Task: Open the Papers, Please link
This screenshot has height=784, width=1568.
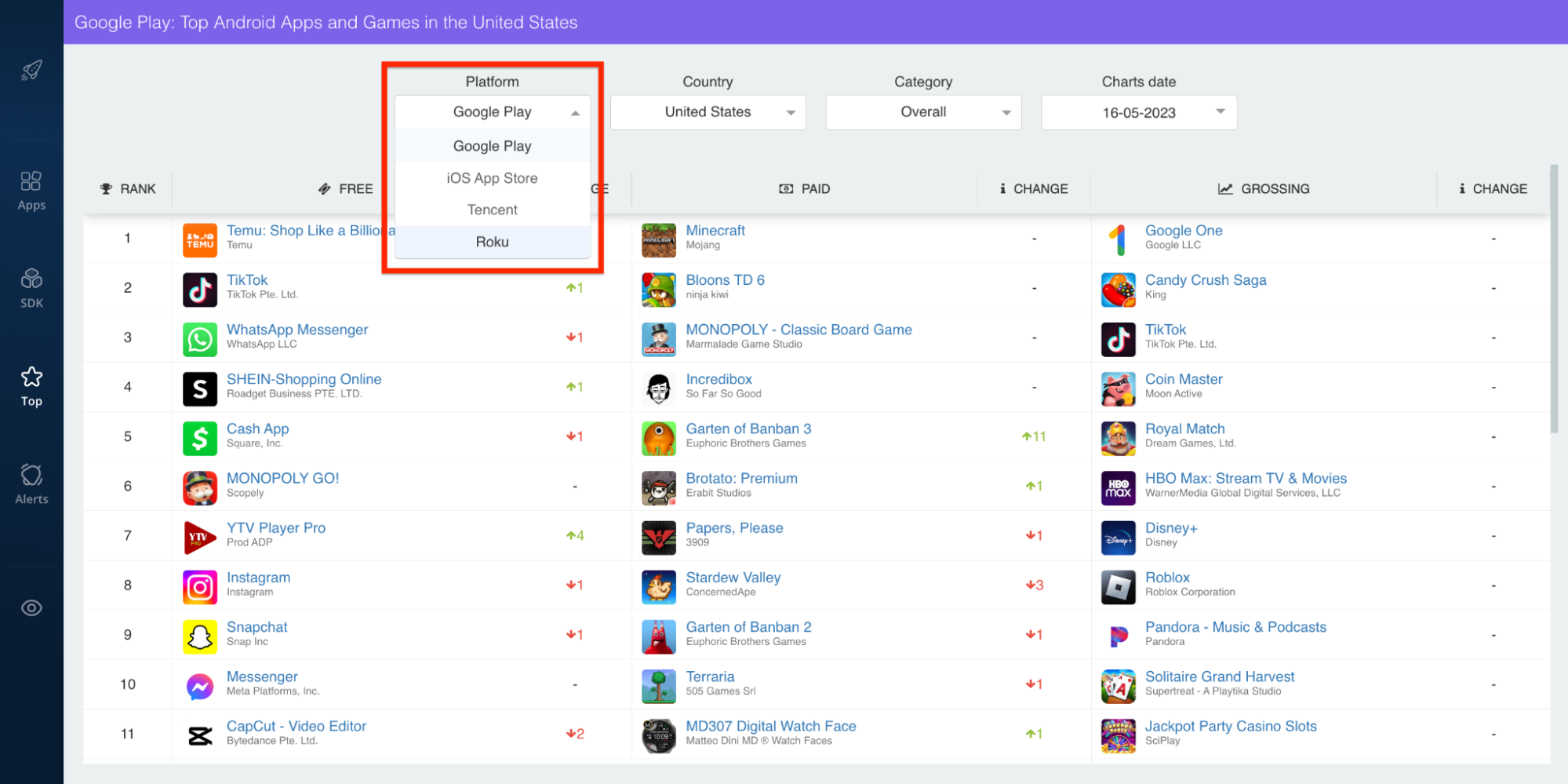Action: (x=734, y=528)
